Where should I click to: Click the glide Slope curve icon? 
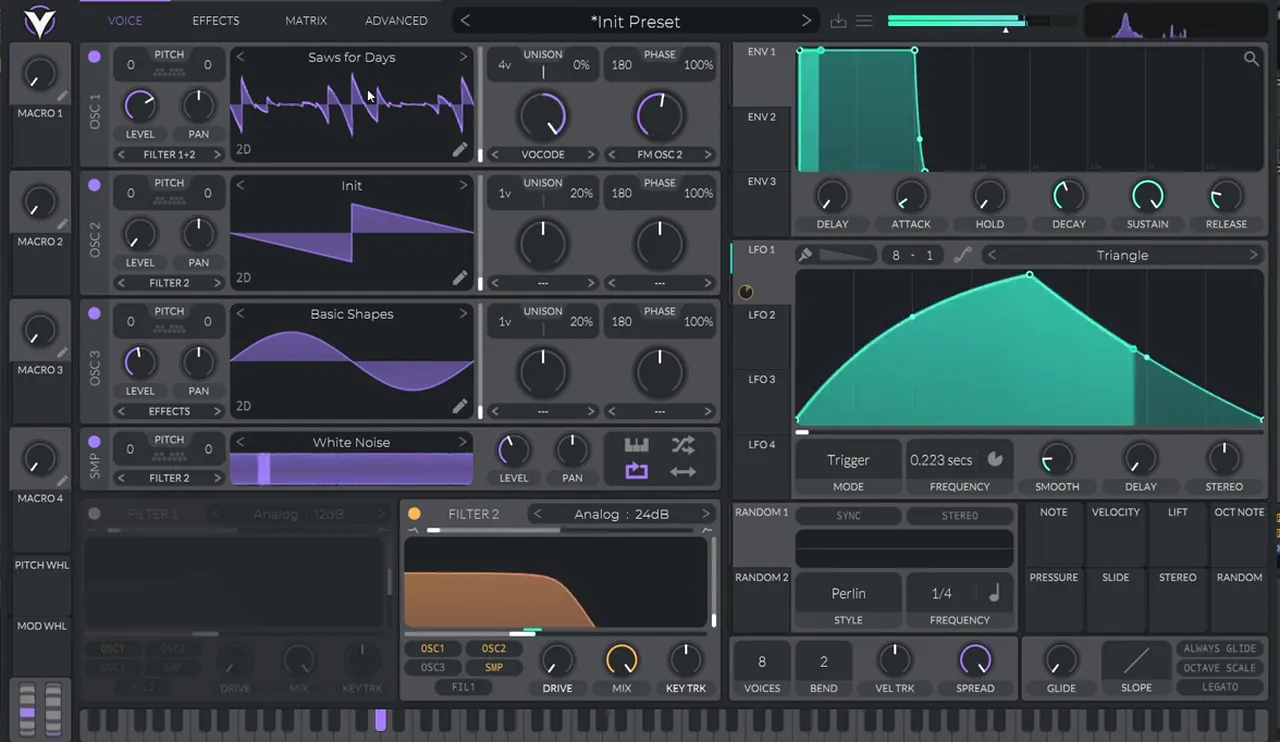(1136, 661)
